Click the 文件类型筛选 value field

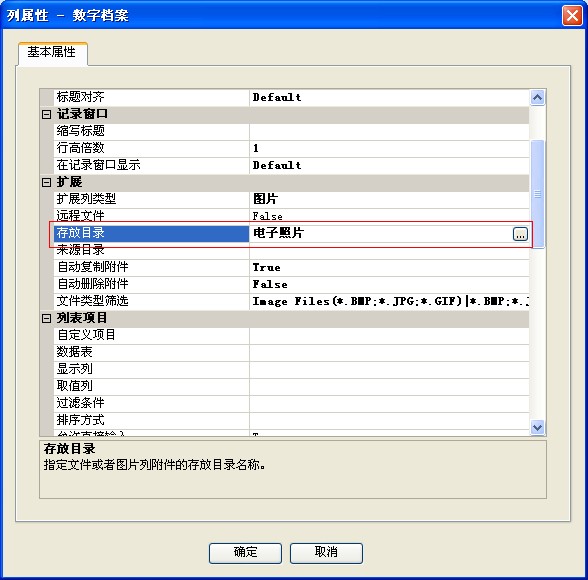click(389, 302)
